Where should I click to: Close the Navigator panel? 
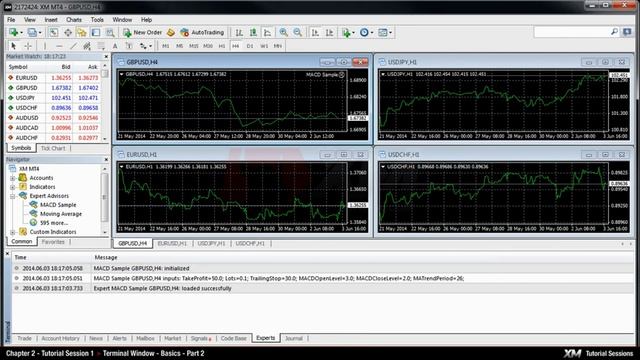(106, 160)
